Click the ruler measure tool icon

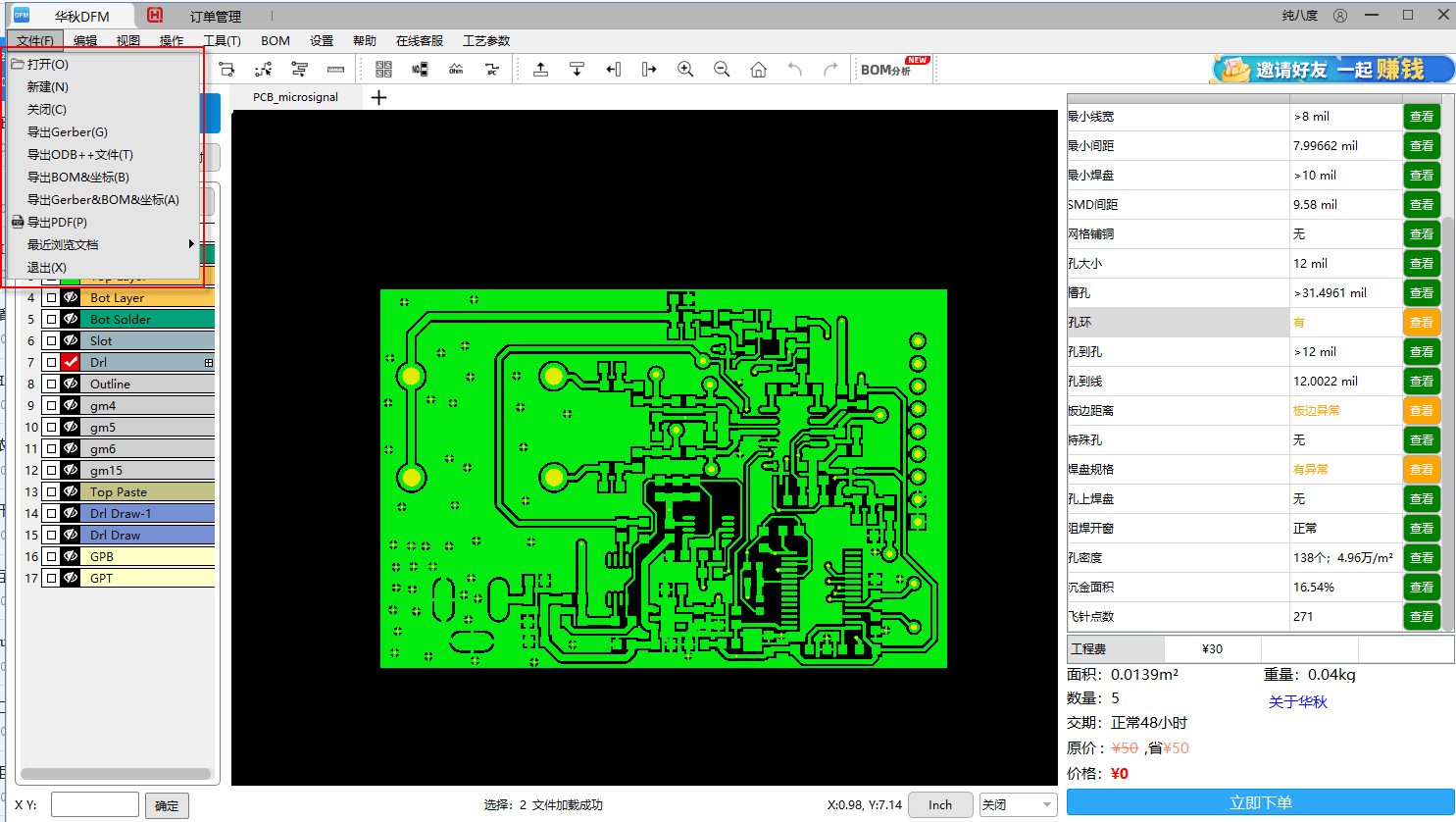tap(335, 69)
